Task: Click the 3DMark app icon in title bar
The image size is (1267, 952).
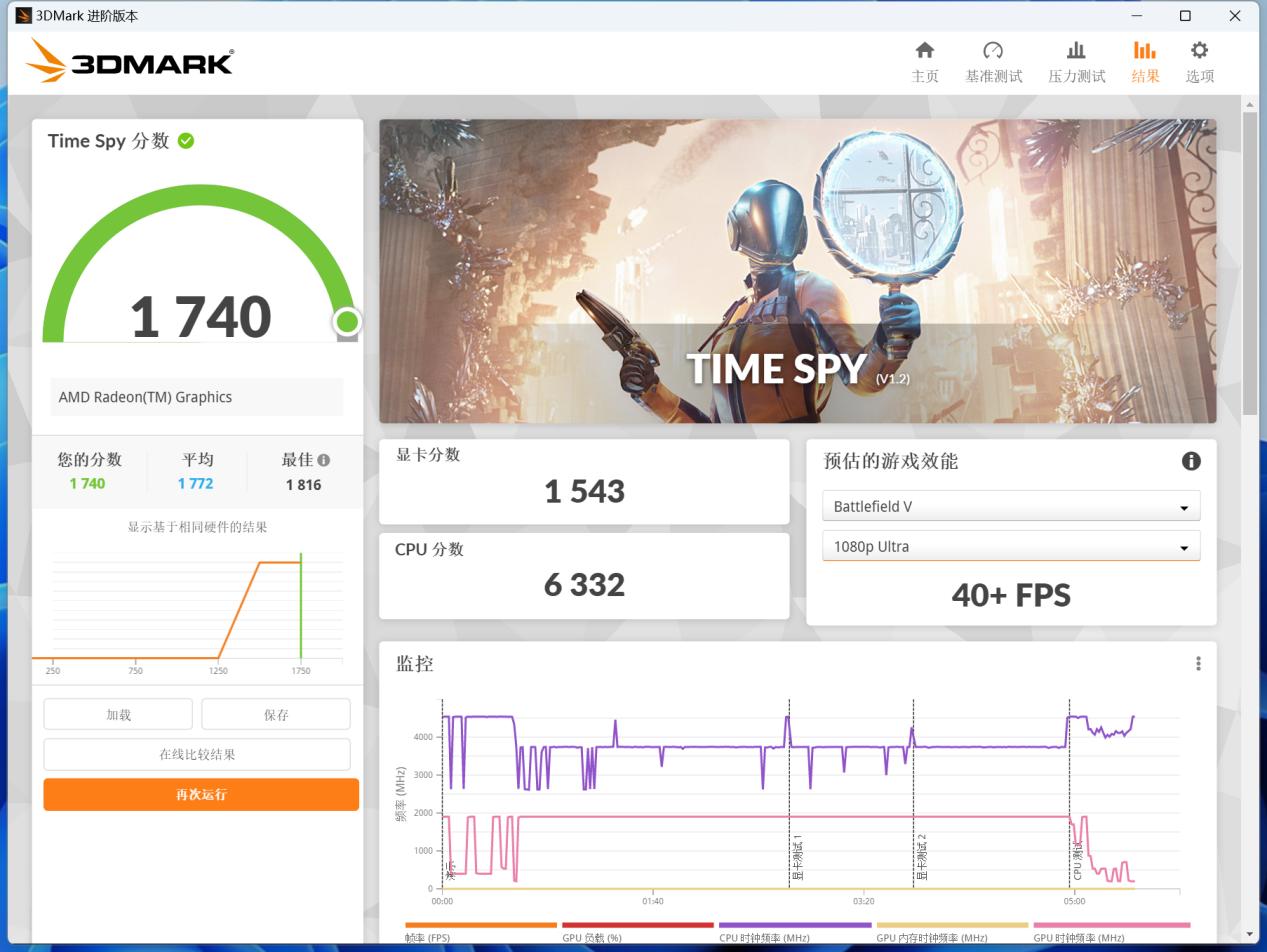Action: point(23,15)
